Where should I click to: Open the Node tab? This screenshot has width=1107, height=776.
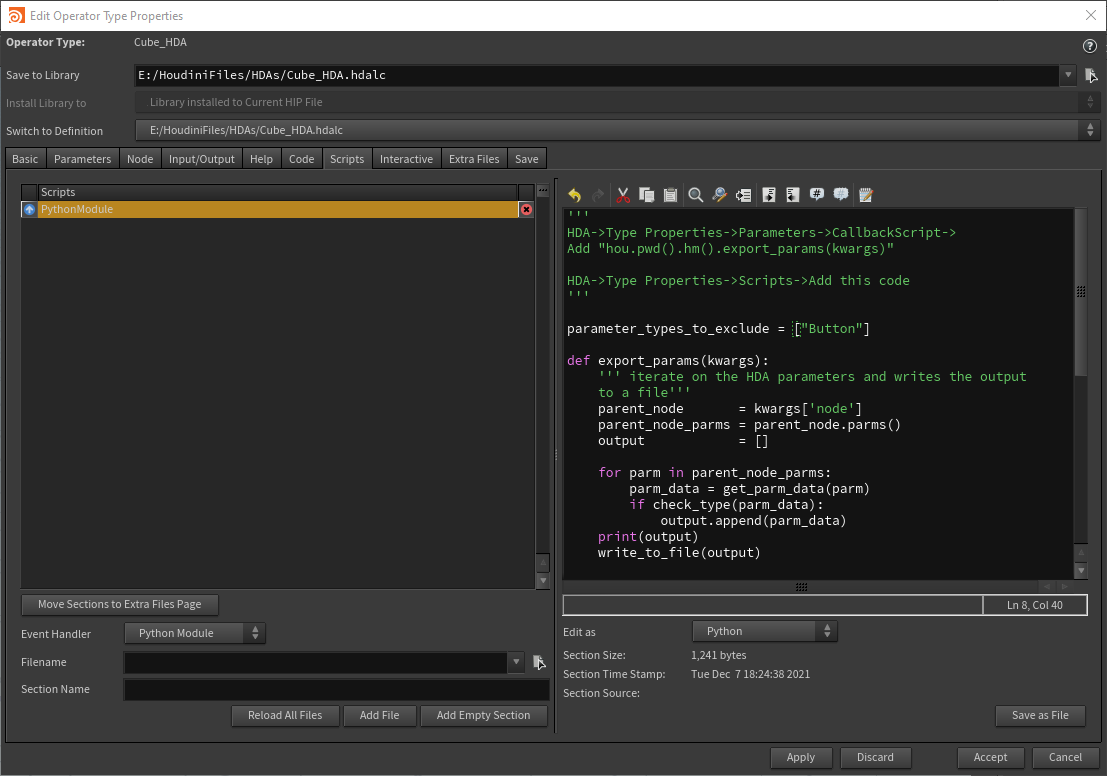[x=140, y=159]
